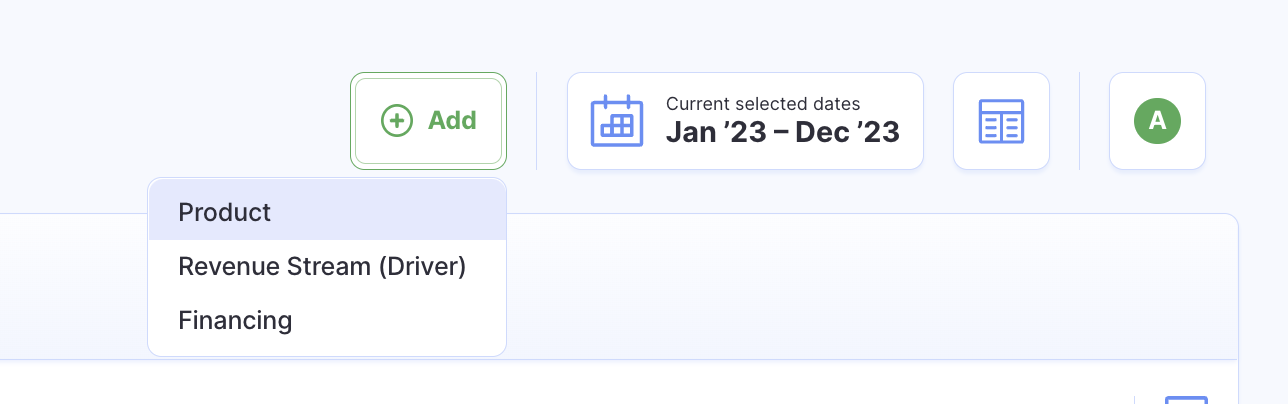Click the 'Jan '23' start date text
Image resolution: width=1288 pixels, height=404 pixels.
pyautogui.click(x=715, y=132)
